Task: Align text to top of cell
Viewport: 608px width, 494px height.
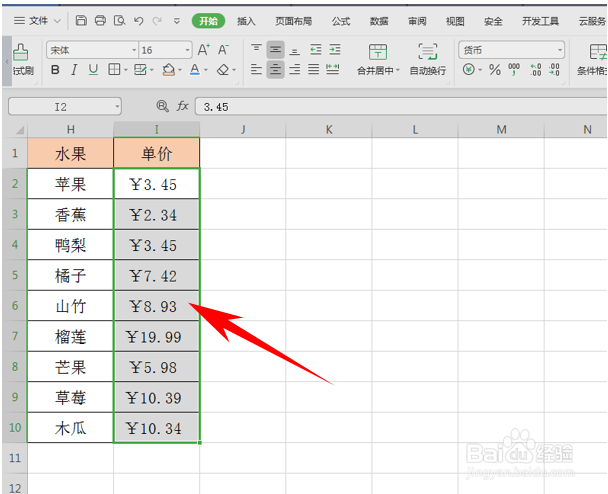Action: click(x=256, y=49)
